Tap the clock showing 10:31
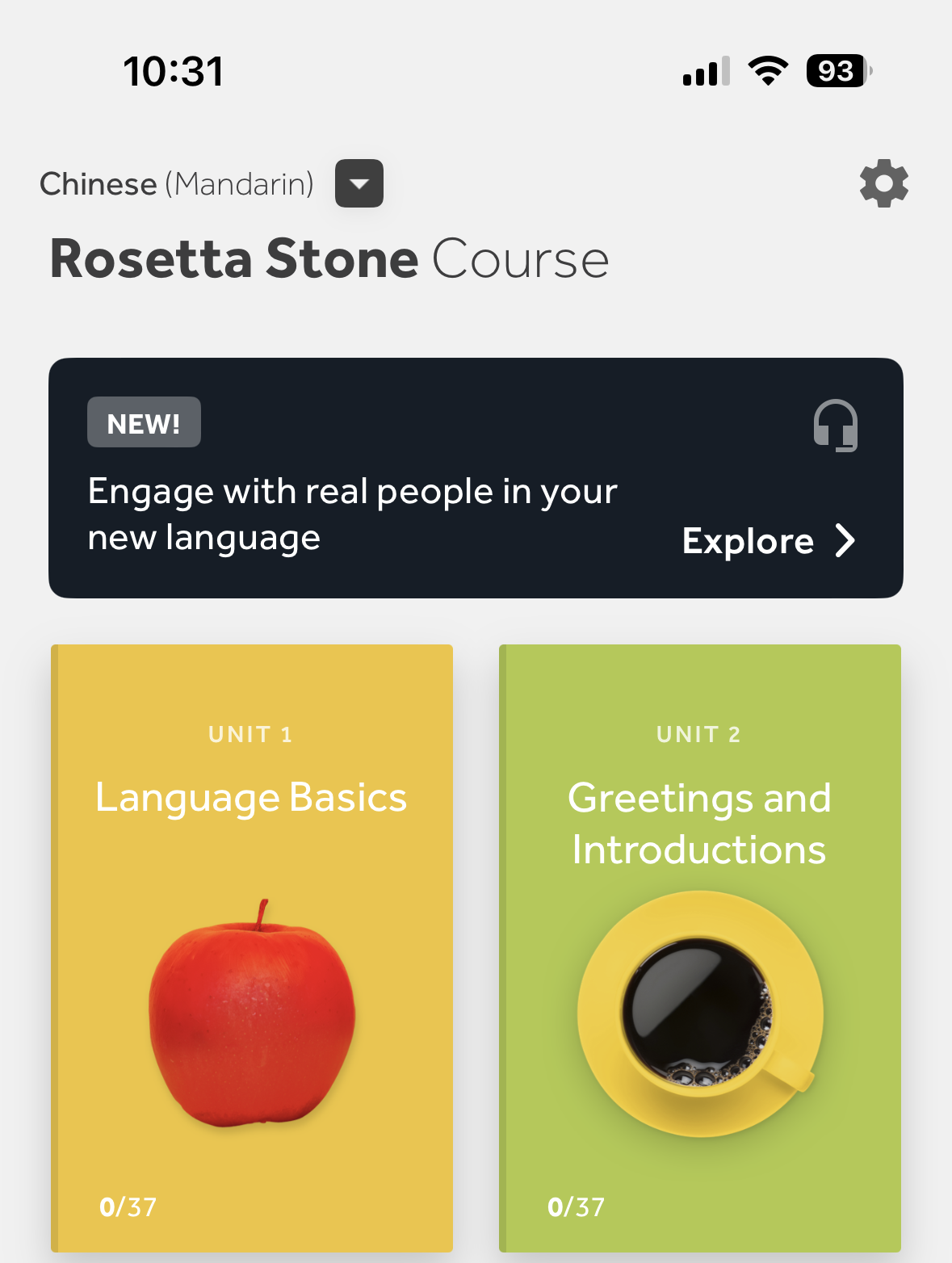The height and width of the screenshot is (1263, 952). pos(174,71)
